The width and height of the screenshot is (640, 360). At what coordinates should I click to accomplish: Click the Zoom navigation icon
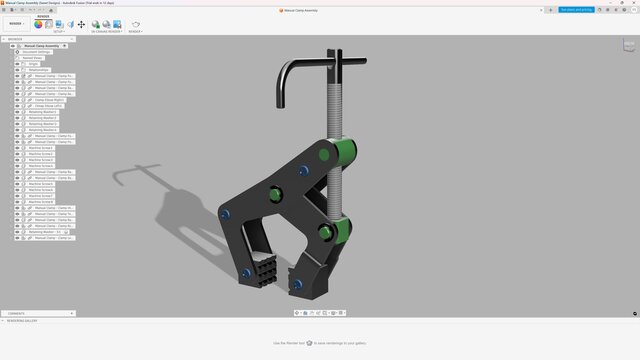(x=318, y=313)
